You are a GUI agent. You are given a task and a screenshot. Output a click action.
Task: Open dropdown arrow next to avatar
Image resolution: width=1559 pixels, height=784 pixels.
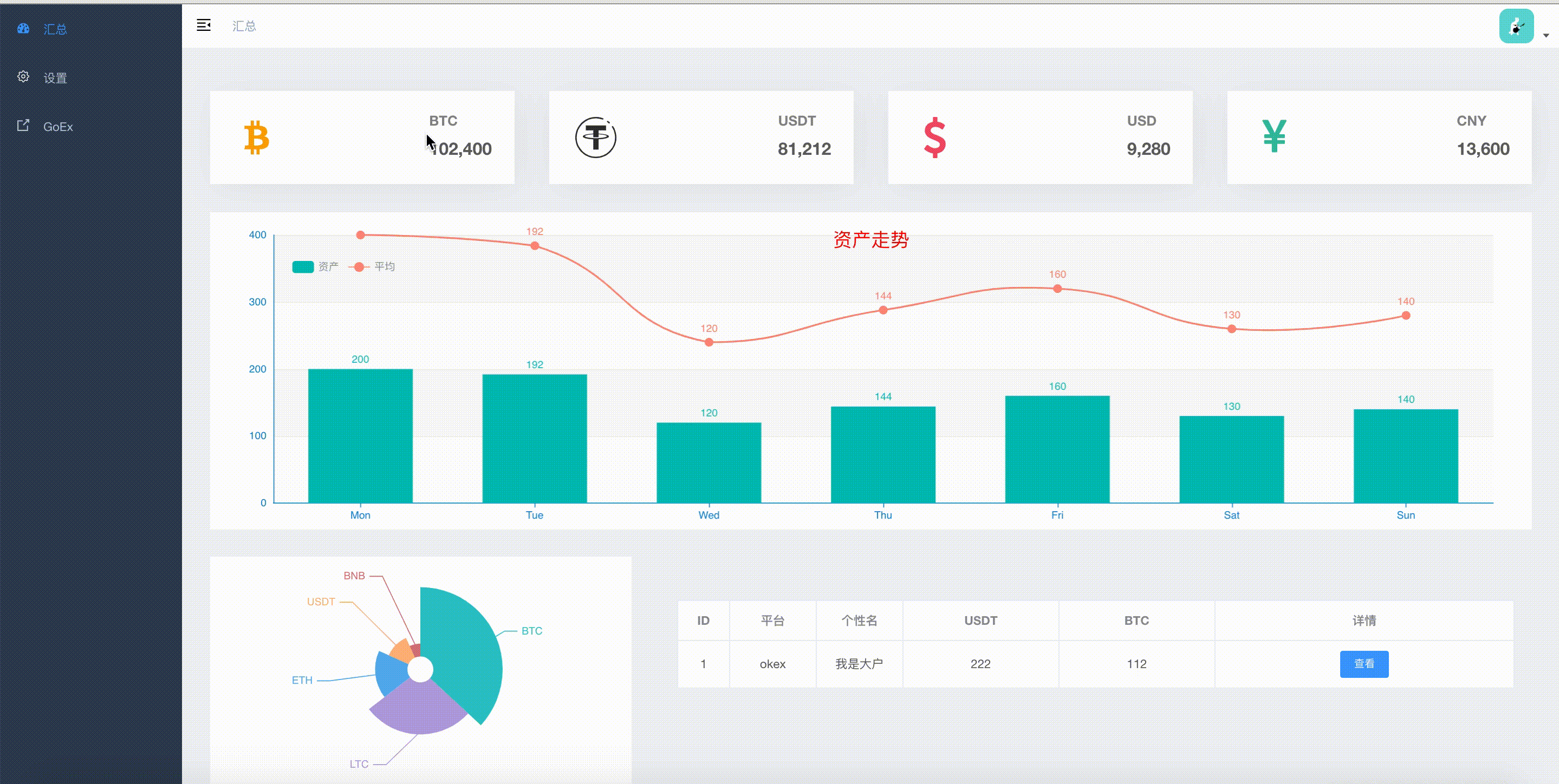pos(1545,36)
